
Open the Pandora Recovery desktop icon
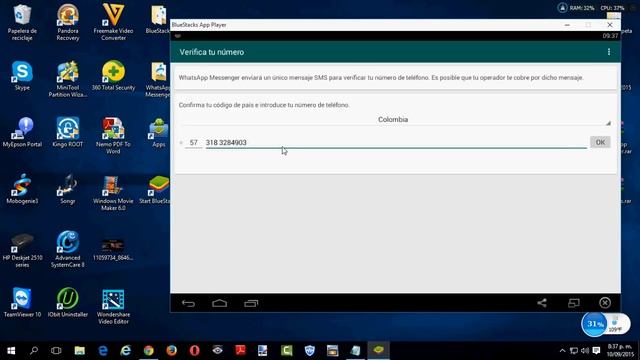68,22
